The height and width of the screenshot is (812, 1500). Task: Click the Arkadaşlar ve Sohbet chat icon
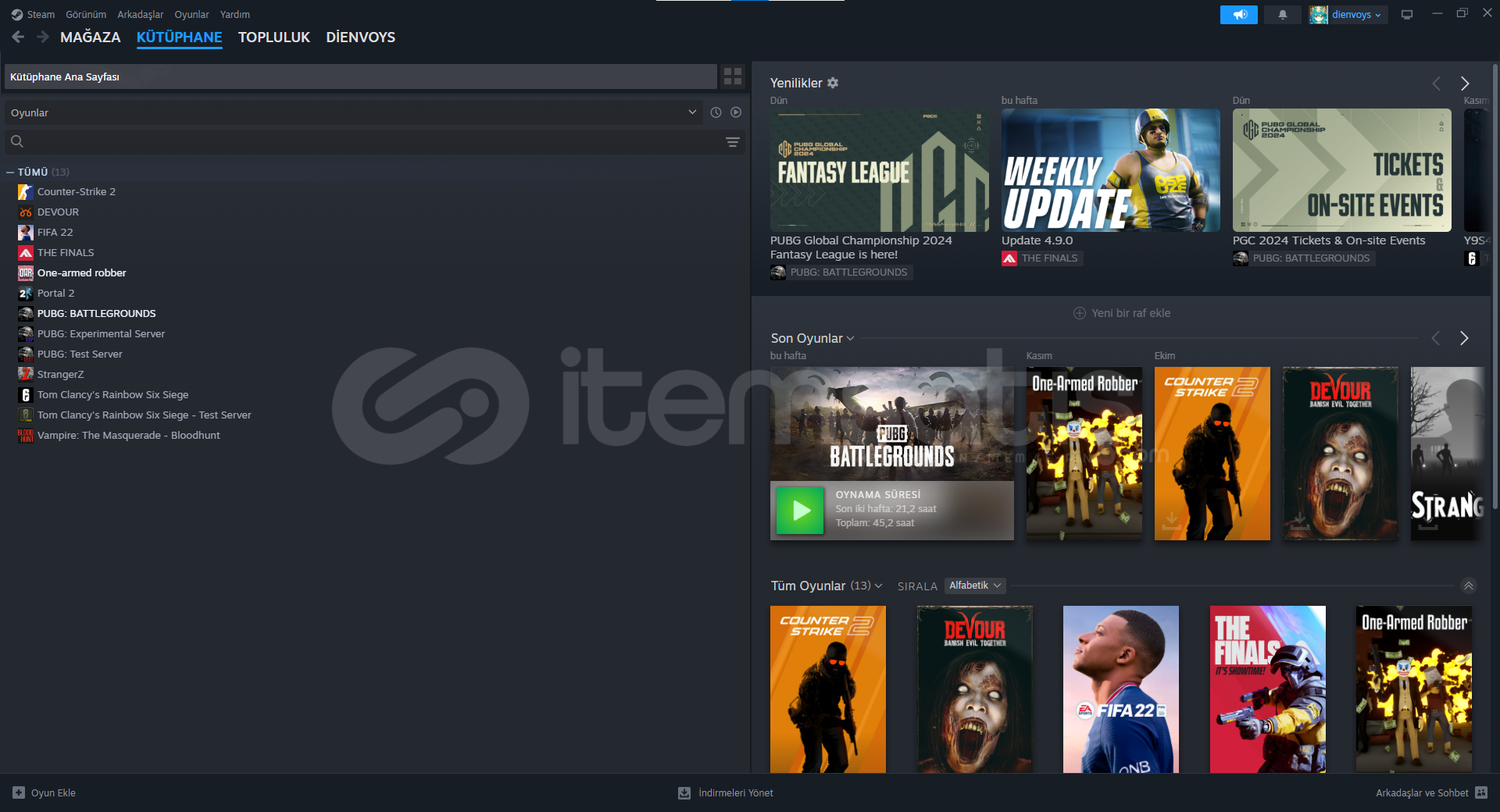pos(1481,792)
